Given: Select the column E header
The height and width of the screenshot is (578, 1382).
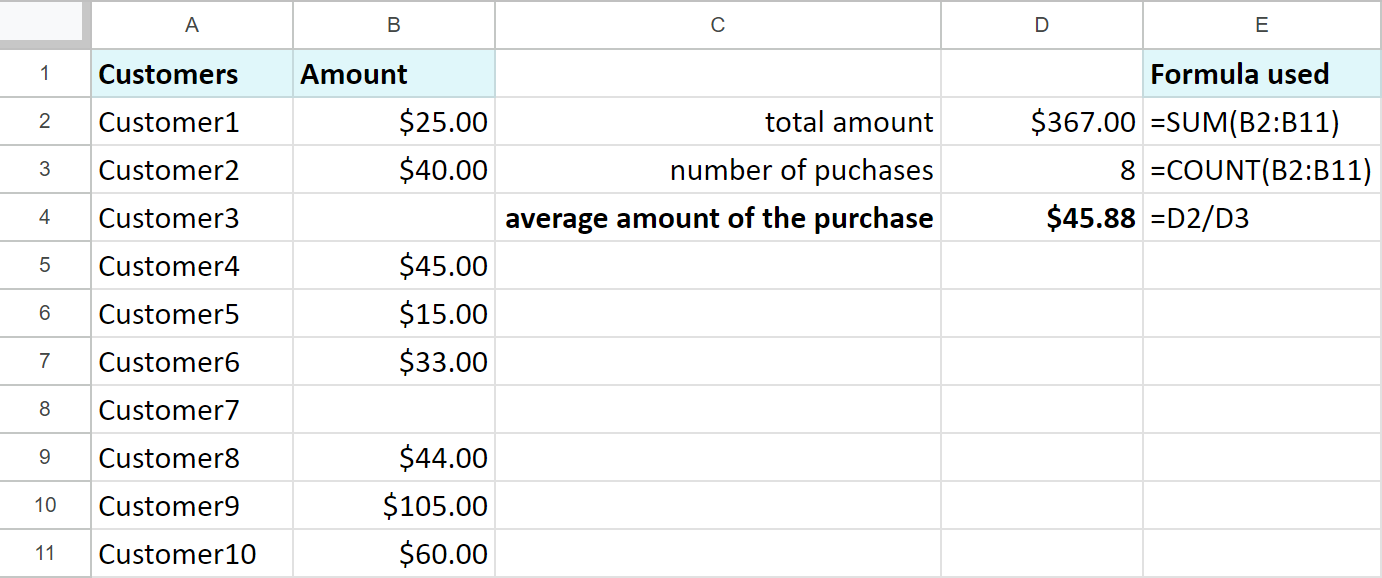Looking at the screenshot, I should coord(1262,25).
